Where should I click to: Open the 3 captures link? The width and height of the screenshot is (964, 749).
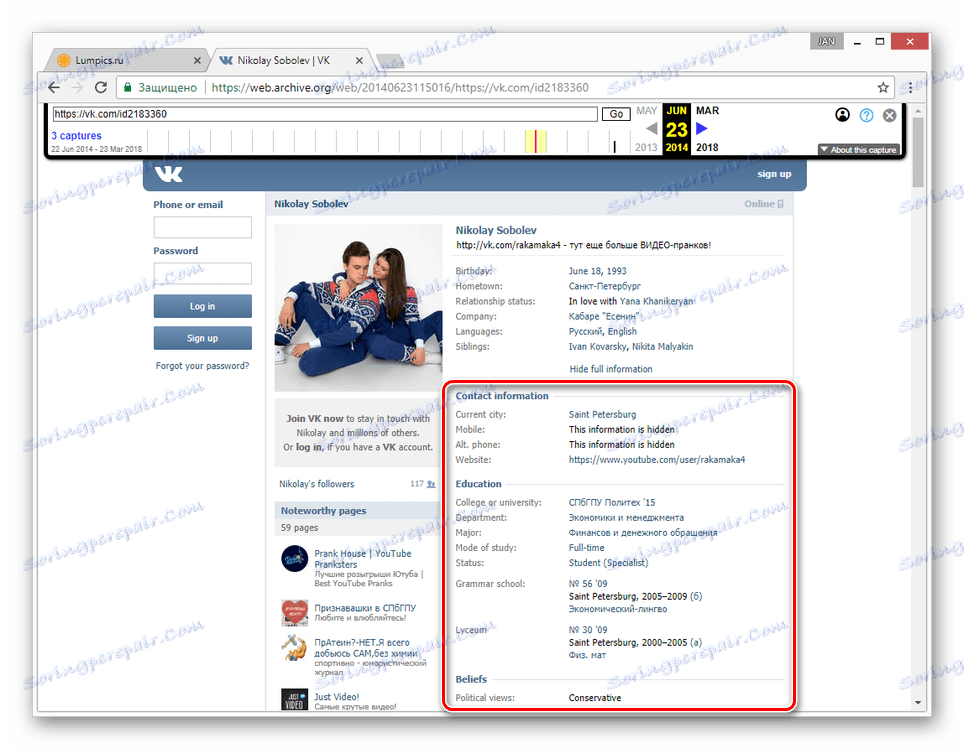(x=76, y=135)
